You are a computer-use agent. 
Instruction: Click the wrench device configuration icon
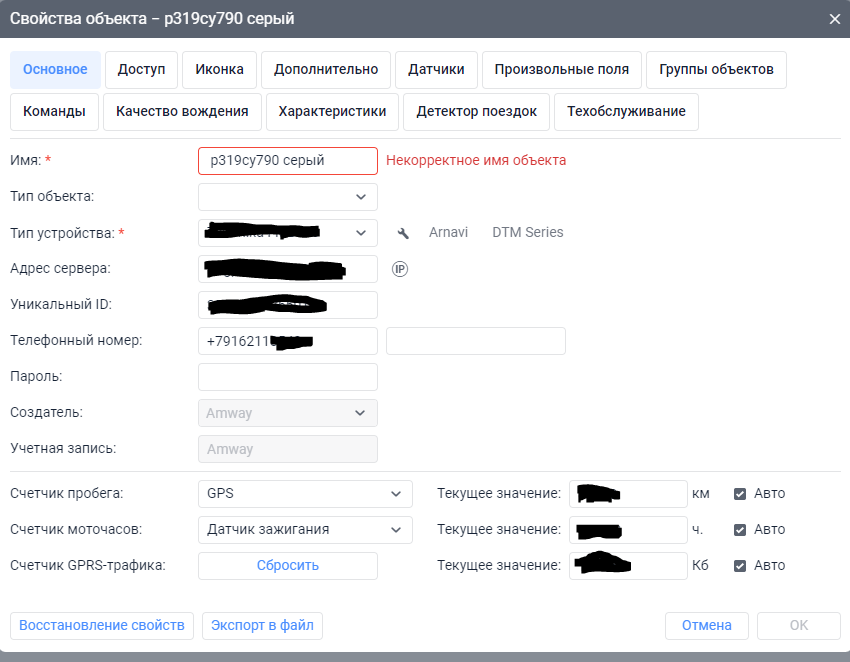403,233
